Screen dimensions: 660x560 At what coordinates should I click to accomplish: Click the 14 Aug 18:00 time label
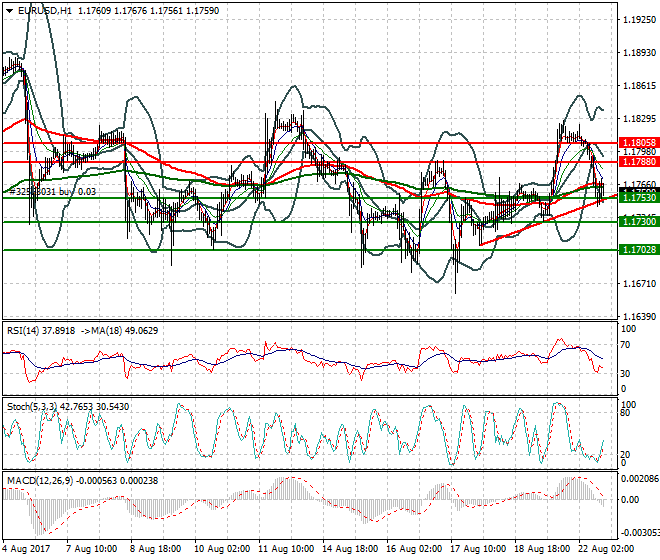coord(350,549)
